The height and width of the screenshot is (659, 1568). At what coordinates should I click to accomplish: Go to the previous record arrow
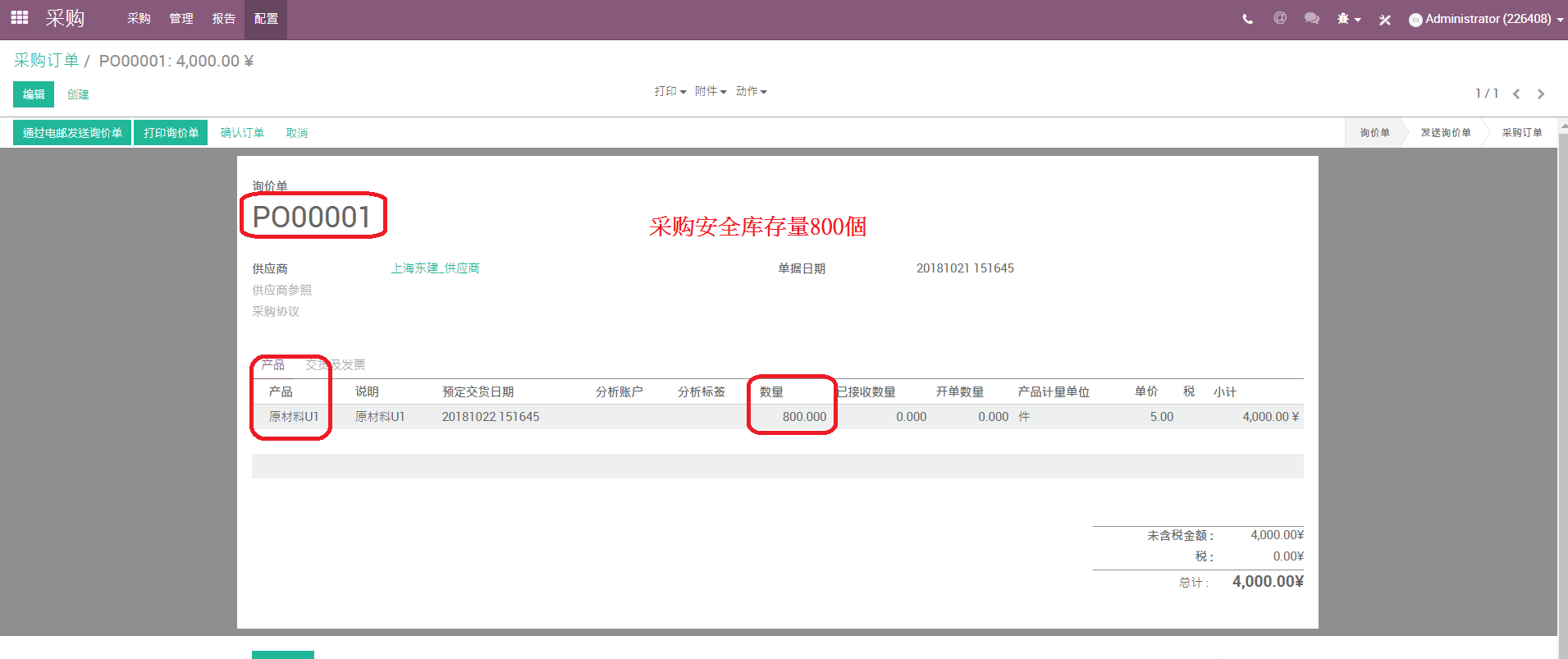pyautogui.click(x=1516, y=94)
